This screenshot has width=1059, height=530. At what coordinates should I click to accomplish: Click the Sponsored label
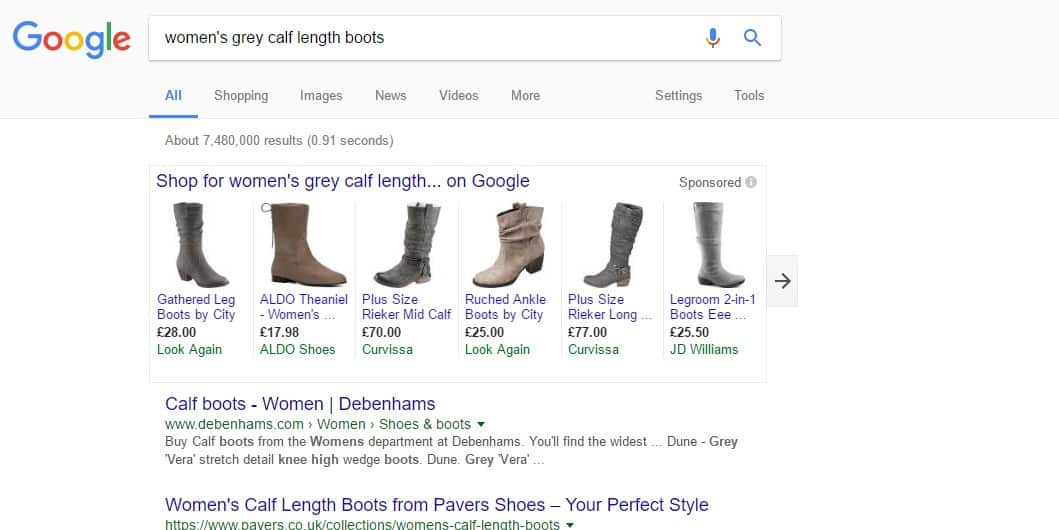[710, 182]
